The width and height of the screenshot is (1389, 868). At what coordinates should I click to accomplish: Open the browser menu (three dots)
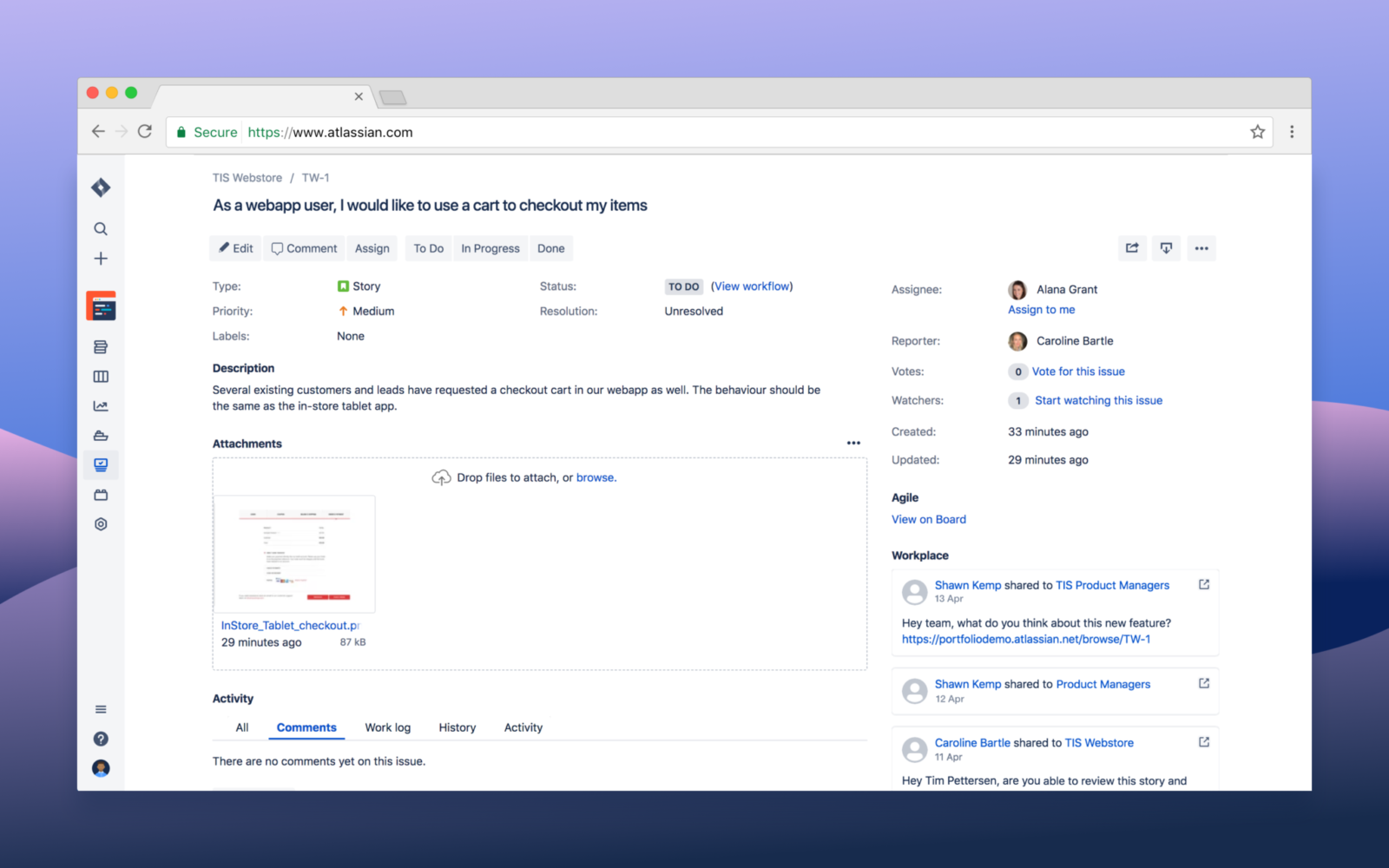[x=1293, y=131]
